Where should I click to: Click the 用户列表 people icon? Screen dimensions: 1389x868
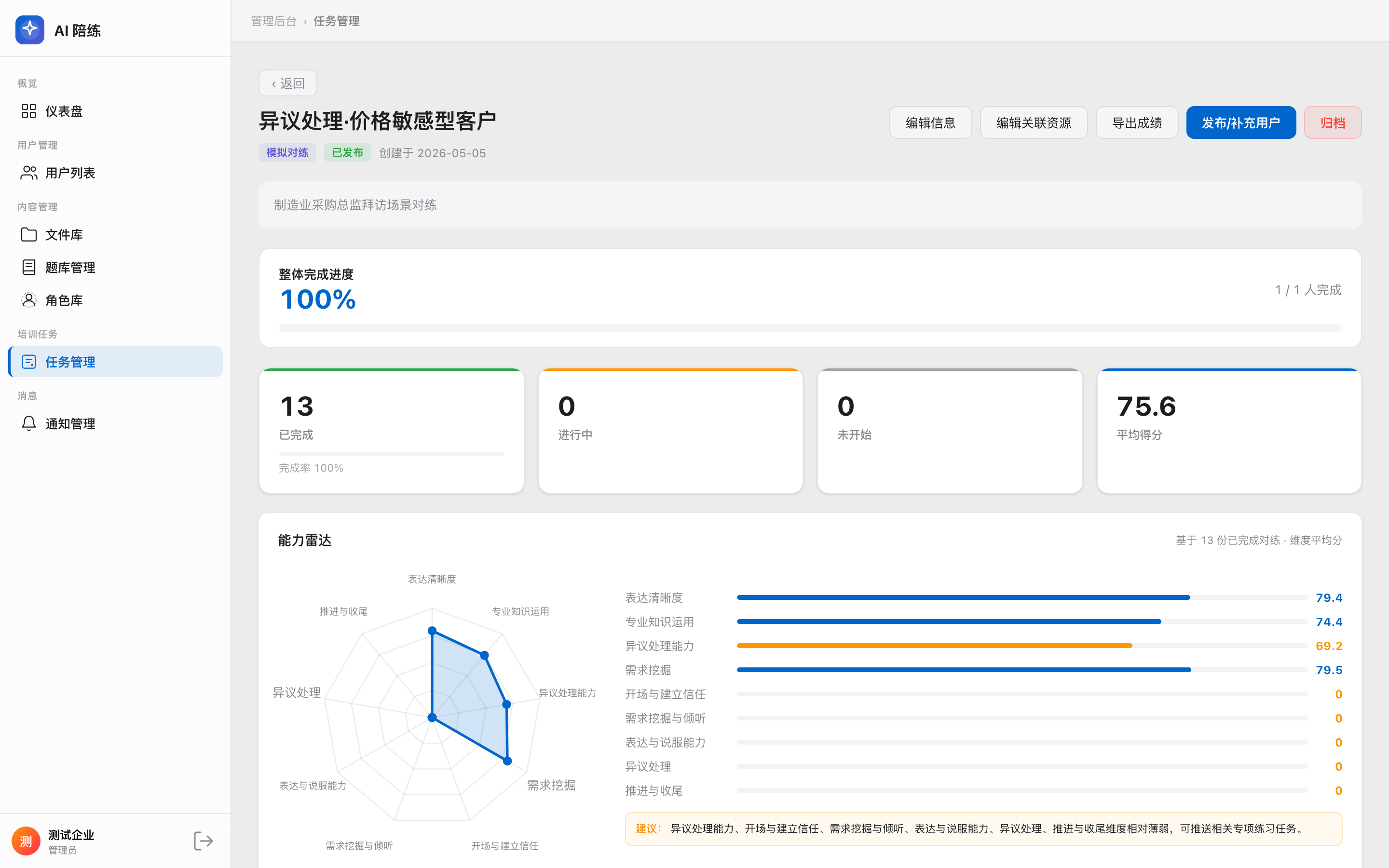click(29, 172)
